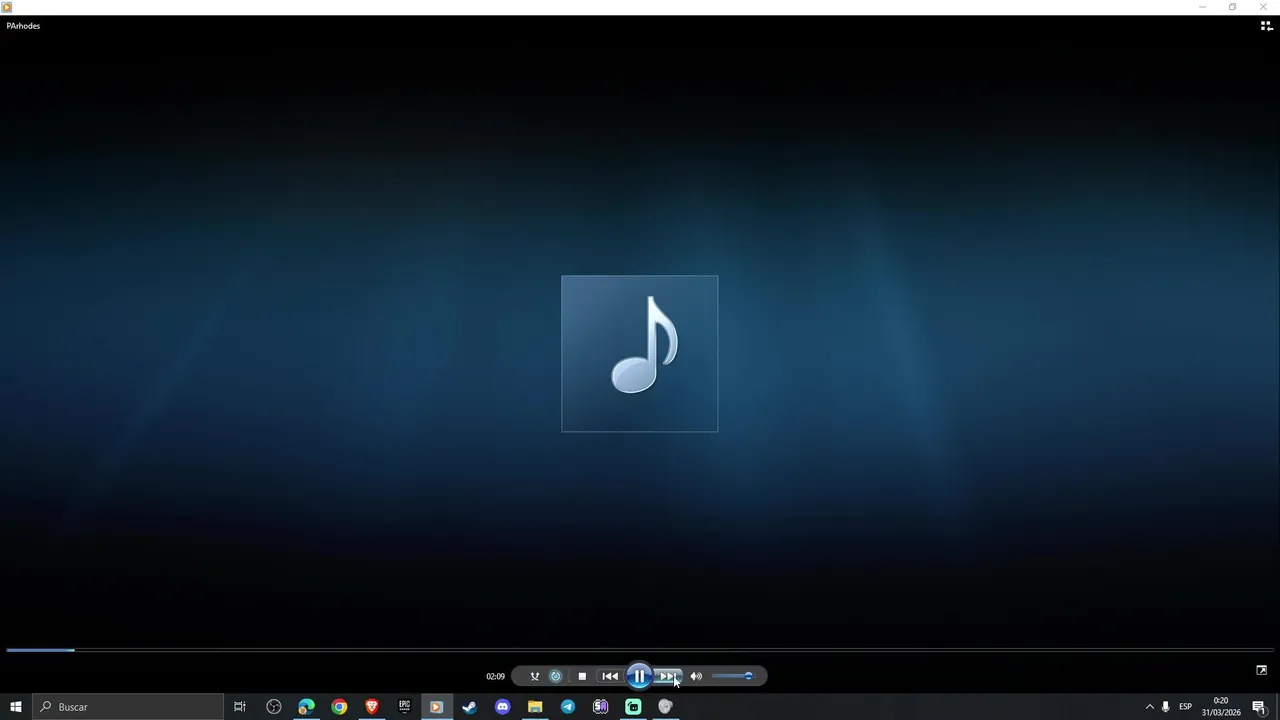Open the Windows Start menu
1280x720 pixels.
16,707
